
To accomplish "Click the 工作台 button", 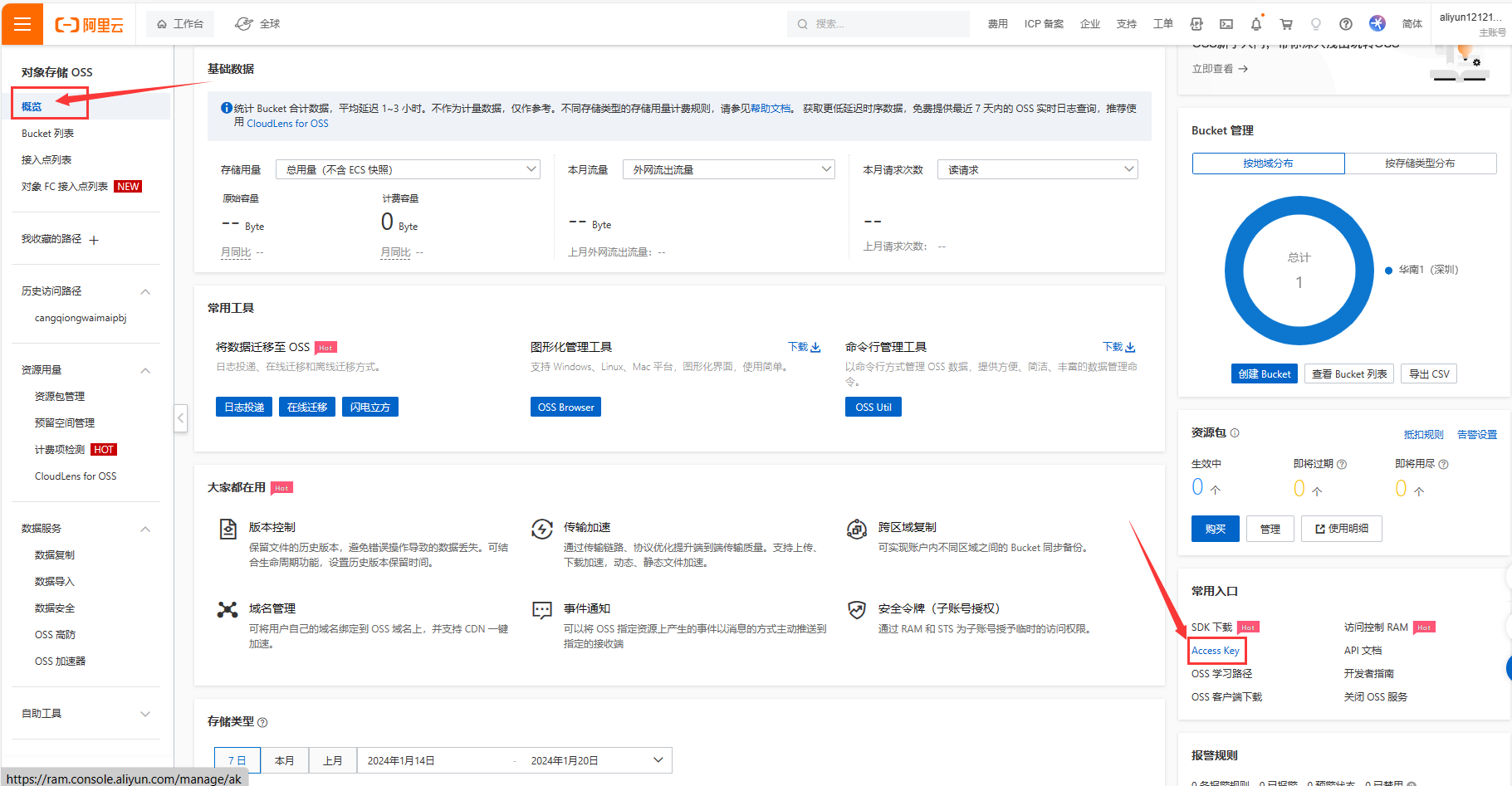I will point(180,24).
